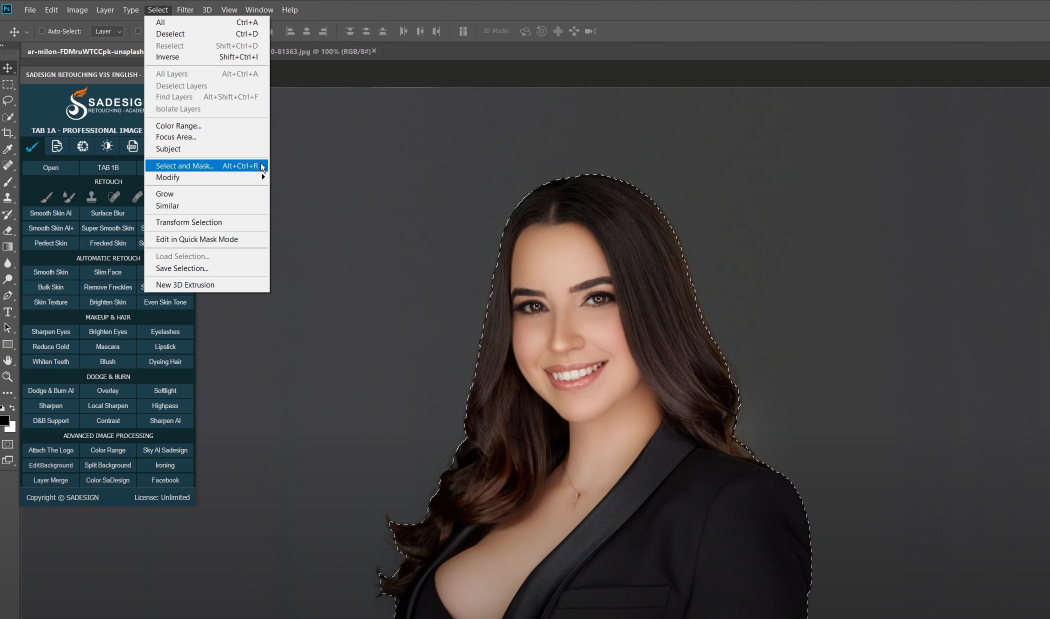Choose Edit in Quick Mask Mode
Screen dimensions: 1050x619
point(207,239)
